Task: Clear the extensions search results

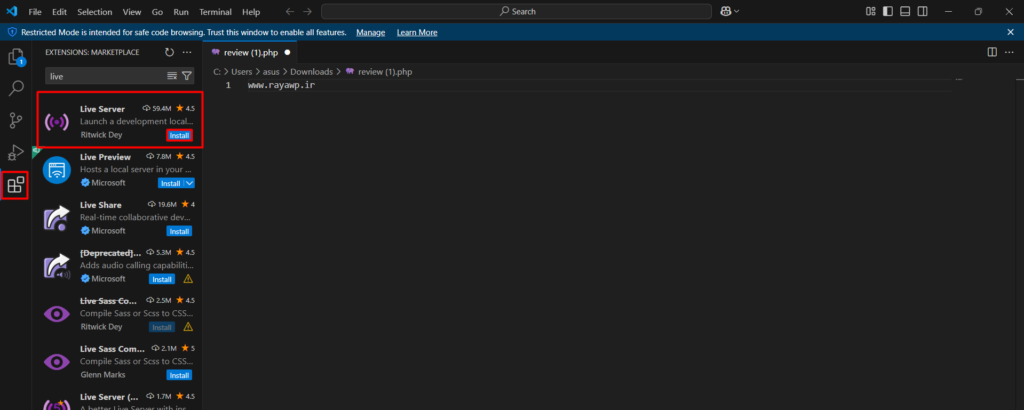Action: pos(172,76)
